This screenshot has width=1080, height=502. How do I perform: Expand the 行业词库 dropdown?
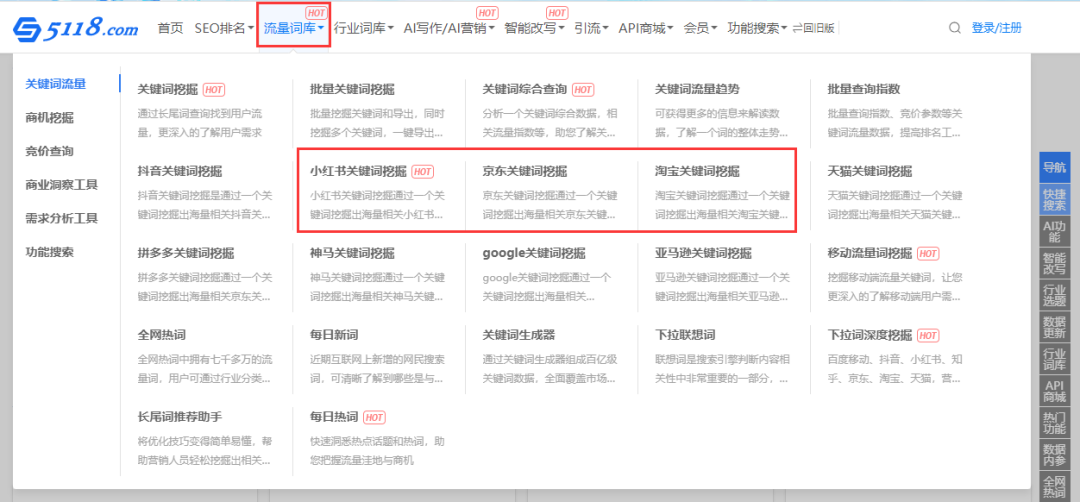(x=364, y=28)
